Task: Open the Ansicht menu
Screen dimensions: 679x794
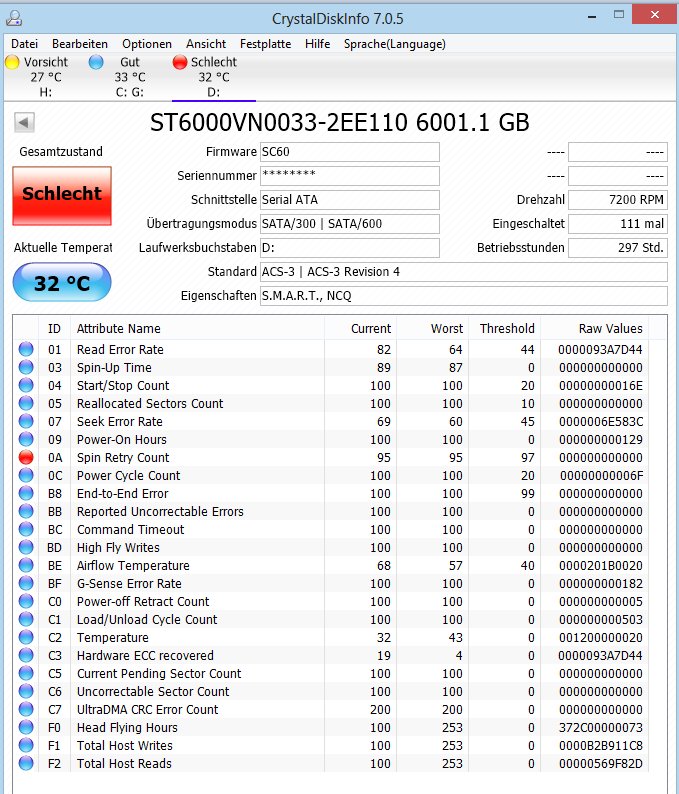Action: point(206,44)
